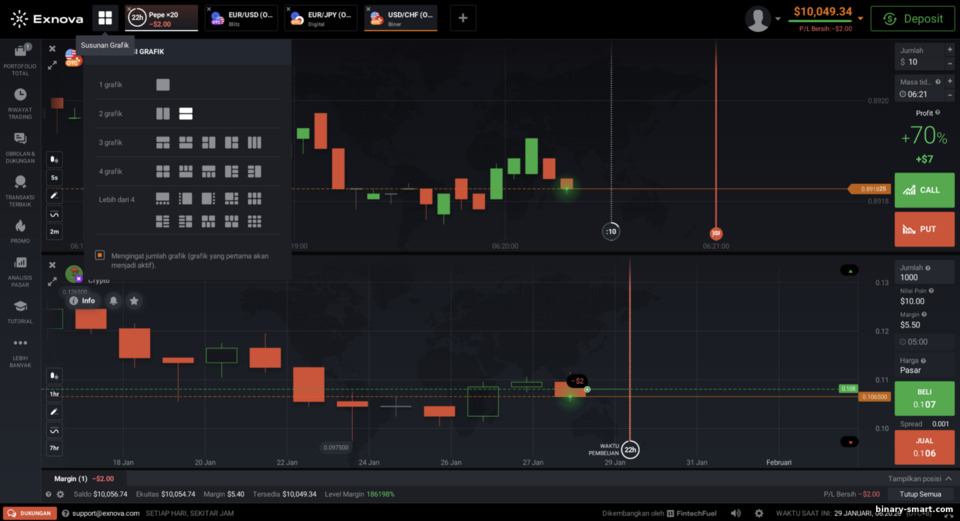Screen dimensions: 960x521
Task: Switch to the EUR/USD Blitz tab
Action: tap(241, 18)
